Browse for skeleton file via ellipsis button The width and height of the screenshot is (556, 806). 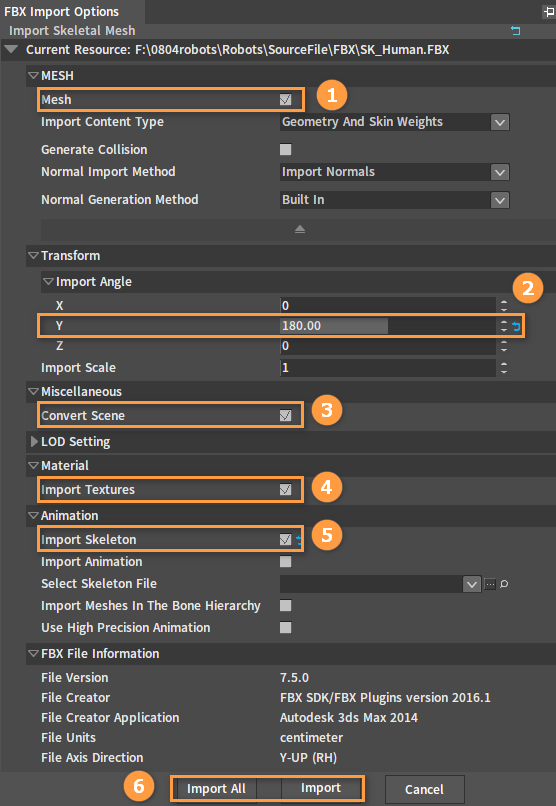tap(490, 584)
